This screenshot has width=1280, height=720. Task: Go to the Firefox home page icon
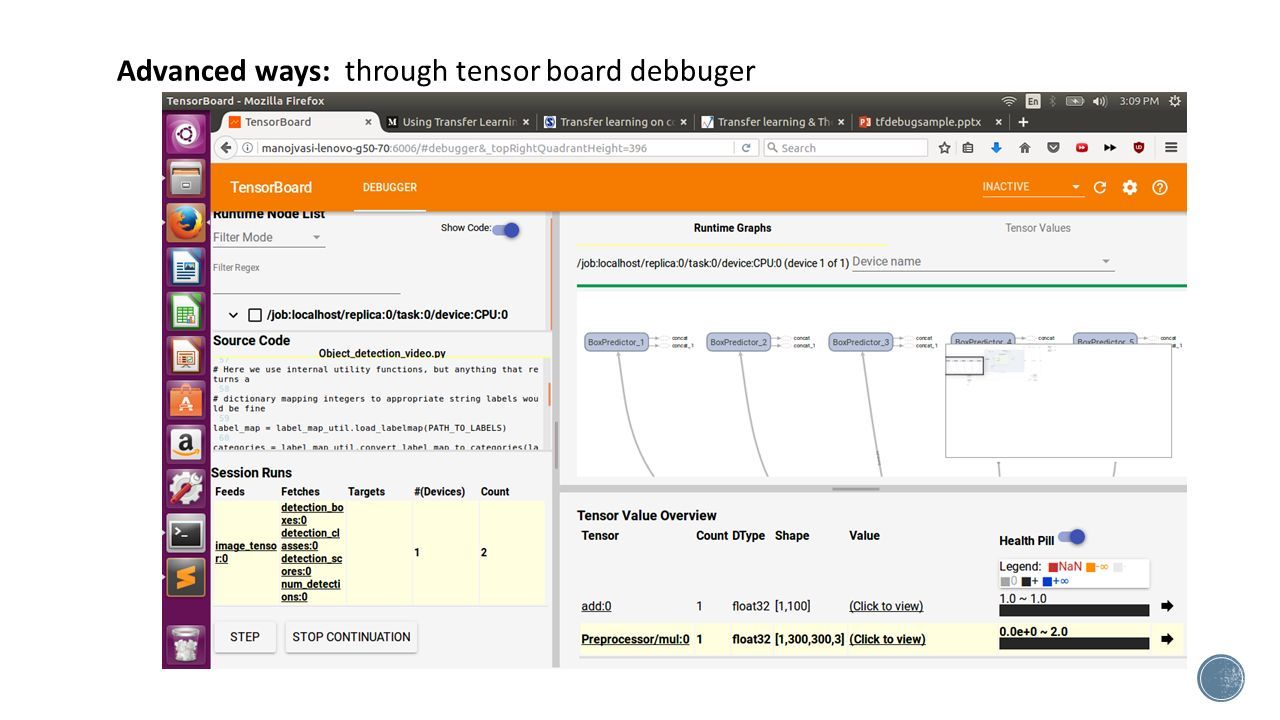tap(1024, 147)
